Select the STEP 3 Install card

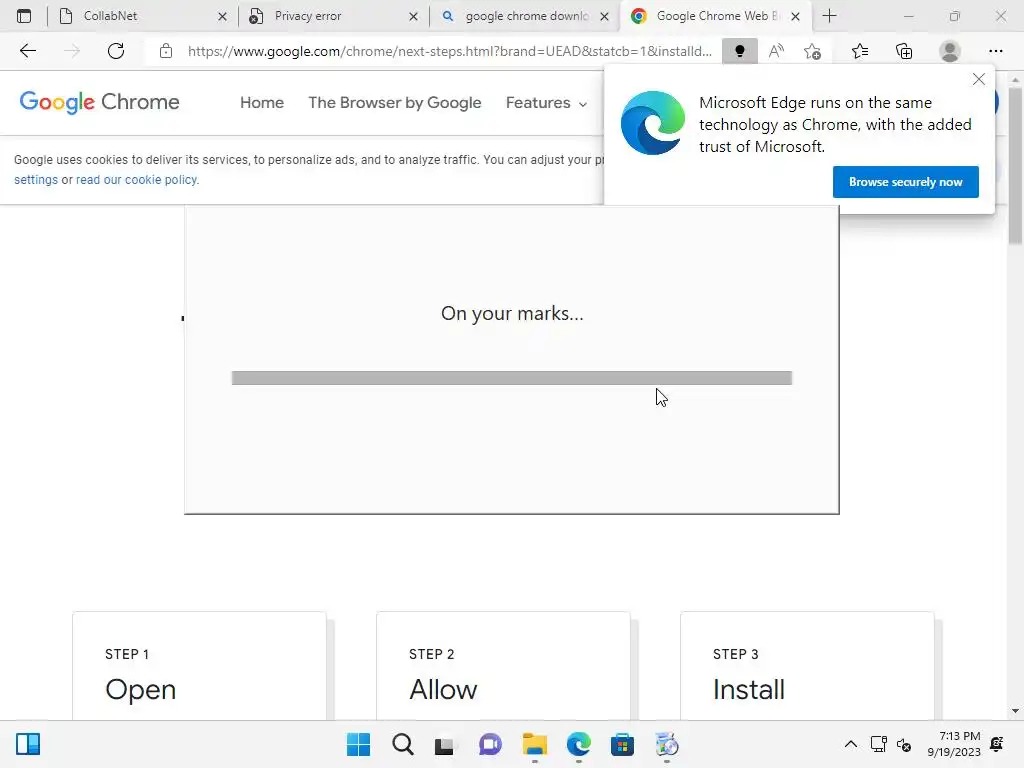[807, 666]
